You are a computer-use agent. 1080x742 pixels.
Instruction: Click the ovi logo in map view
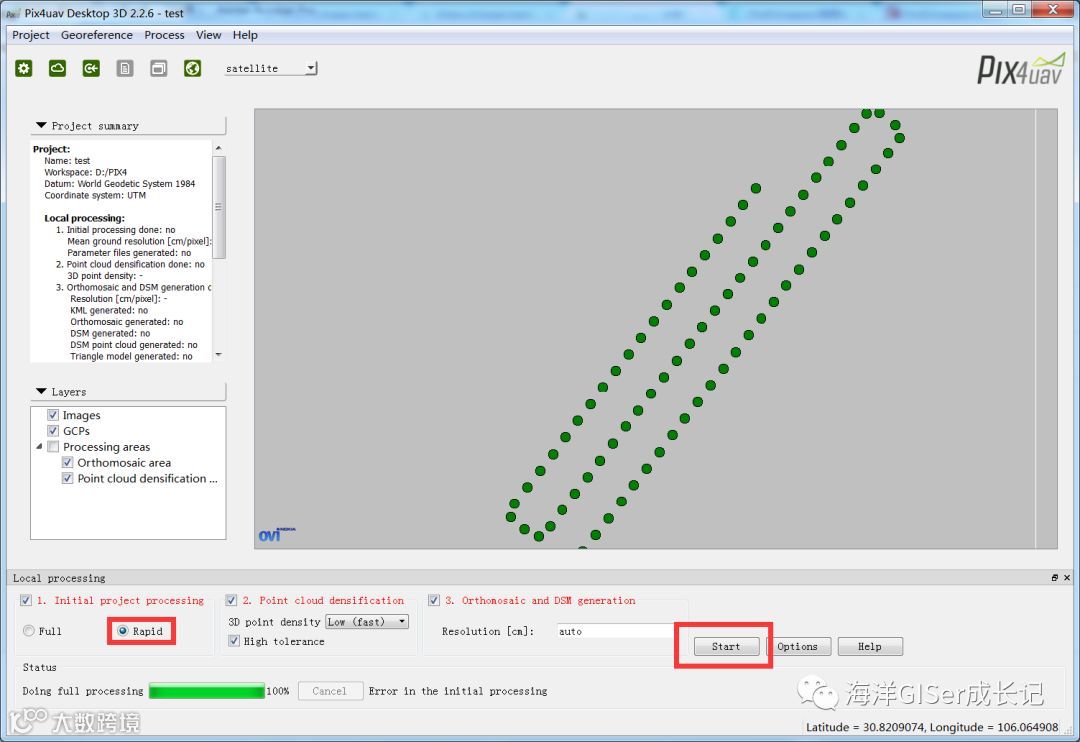point(276,535)
